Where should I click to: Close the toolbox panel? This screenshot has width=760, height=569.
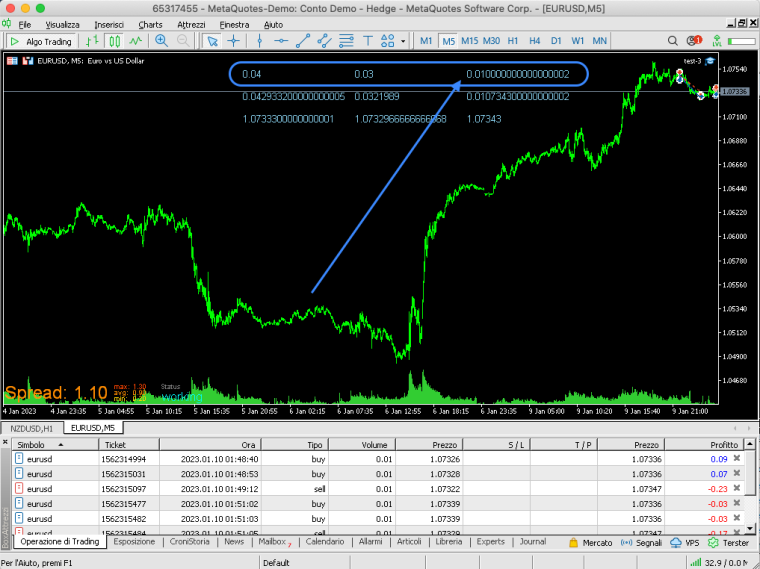5,442
